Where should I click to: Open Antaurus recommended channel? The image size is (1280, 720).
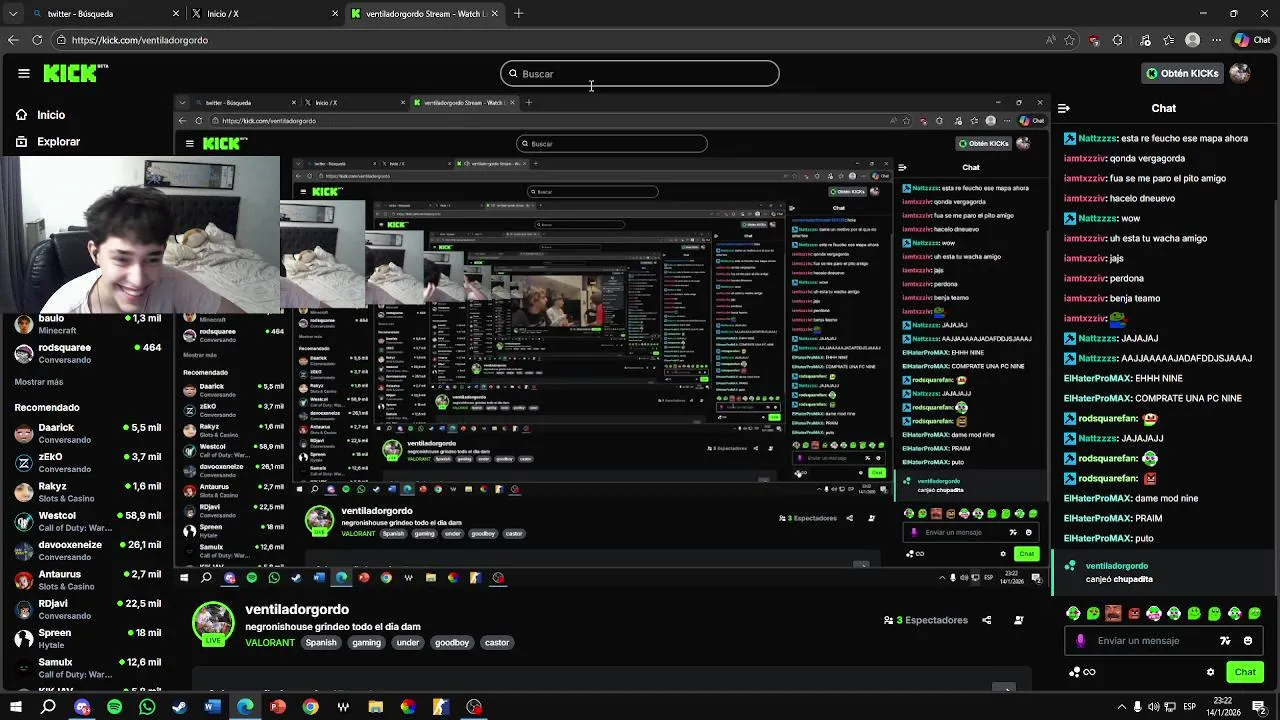[88, 580]
